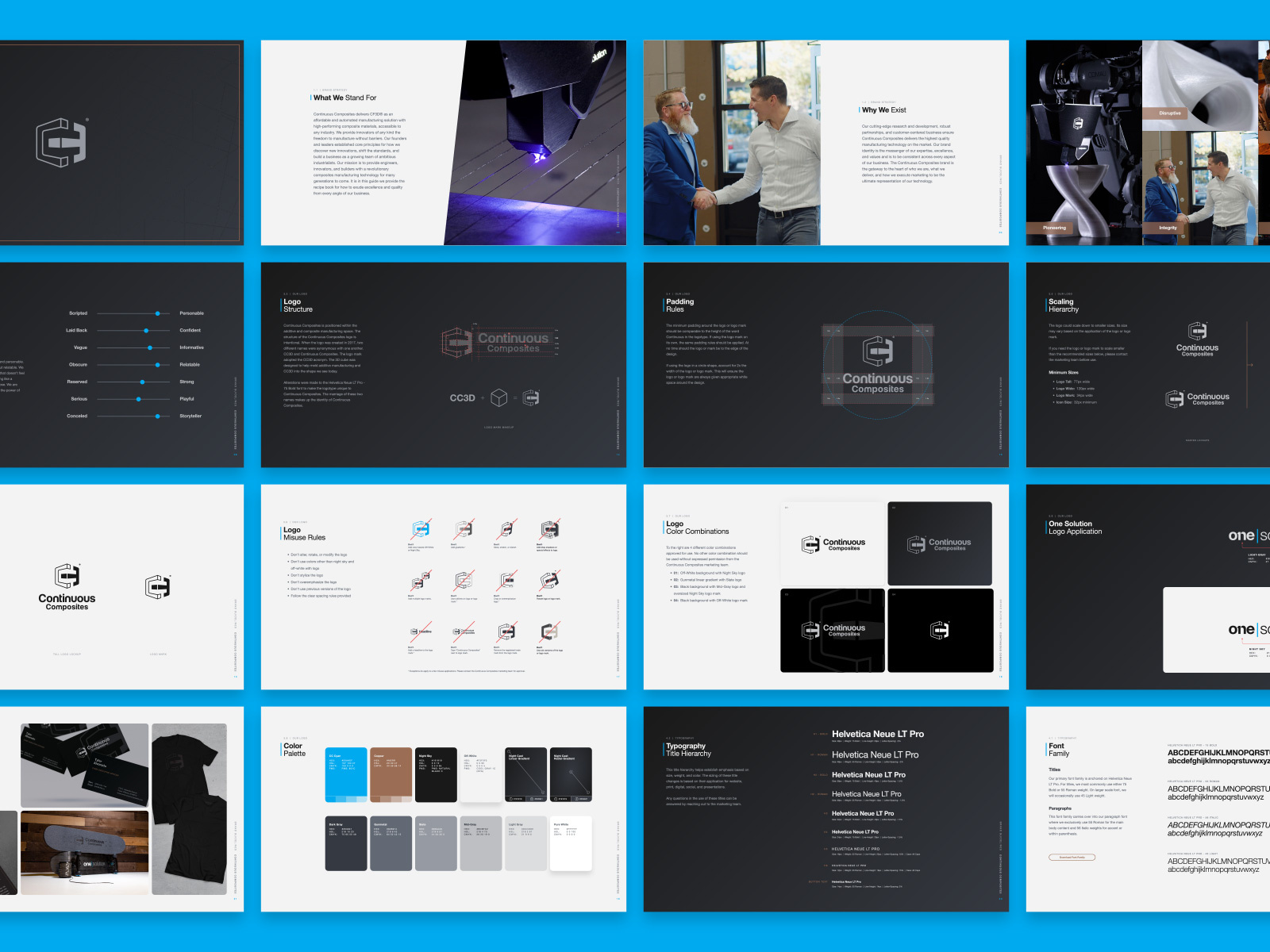The width and height of the screenshot is (1270, 952).
Task: Click the 'Logo Color Combinations' heading
Action: [698, 528]
